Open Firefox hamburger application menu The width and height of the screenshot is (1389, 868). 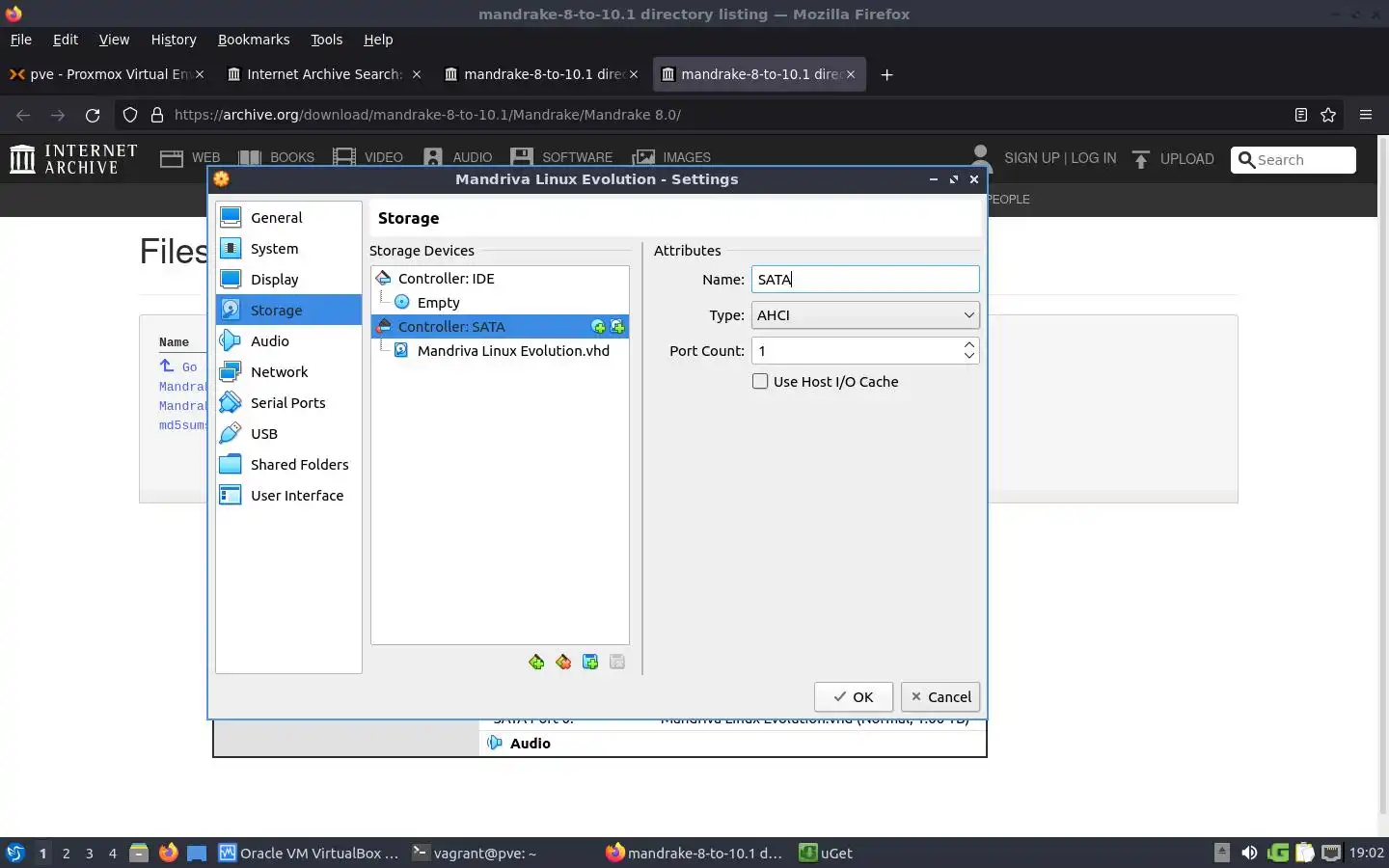point(1365,115)
